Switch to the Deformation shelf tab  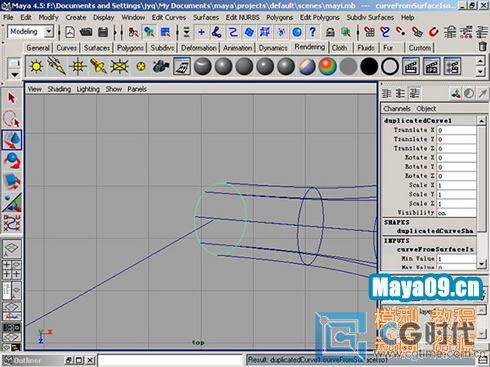tap(199, 48)
